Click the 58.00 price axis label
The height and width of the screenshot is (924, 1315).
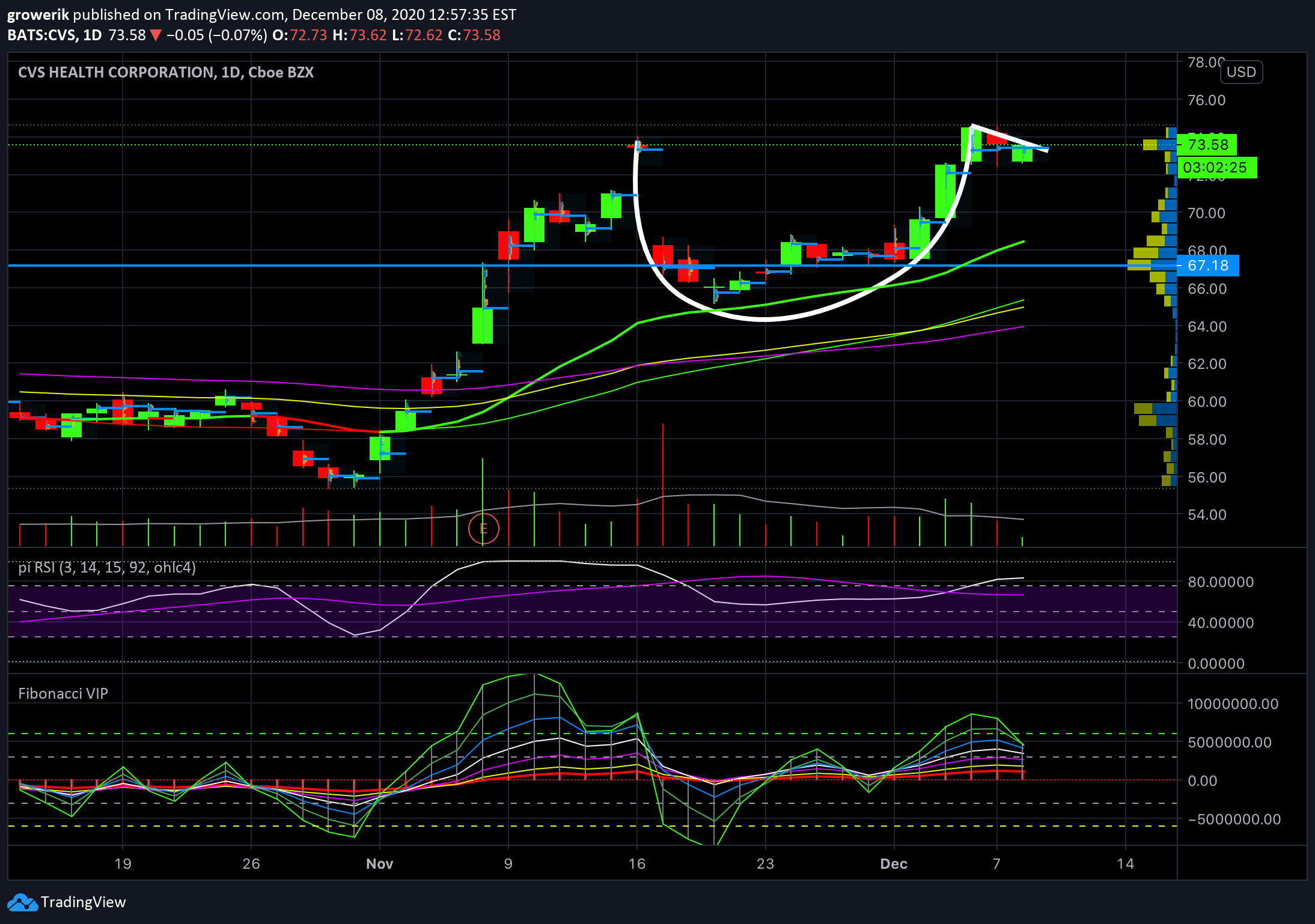[x=1206, y=440]
